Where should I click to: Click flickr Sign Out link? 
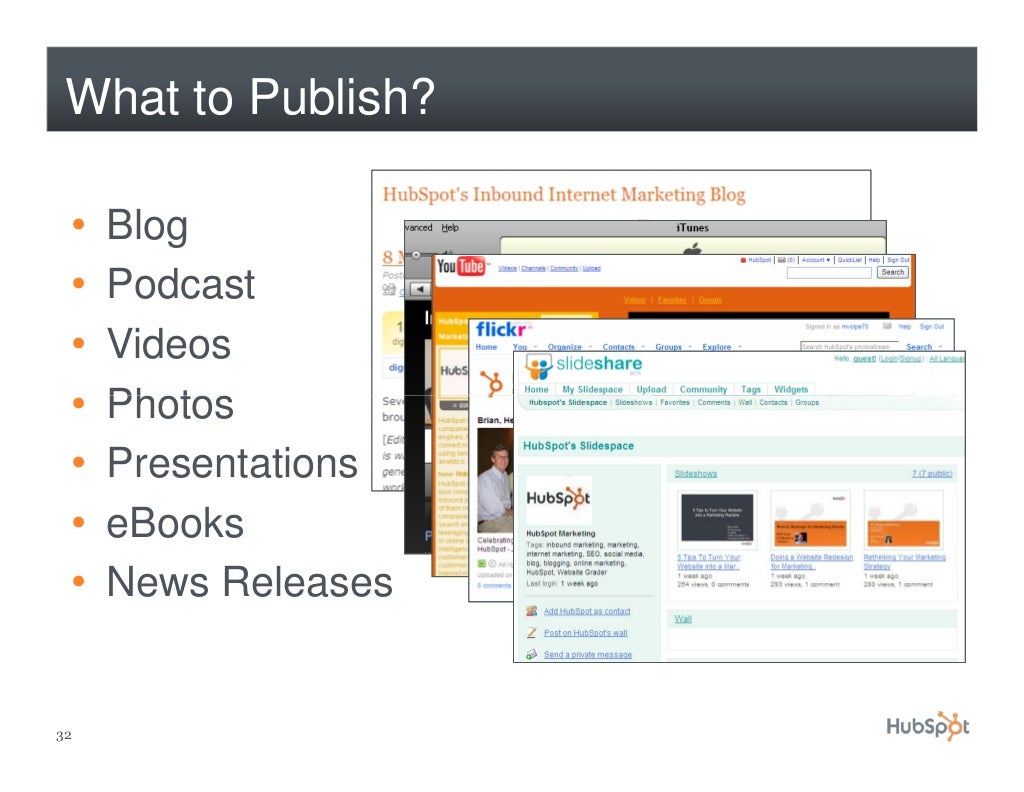(932, 326)
